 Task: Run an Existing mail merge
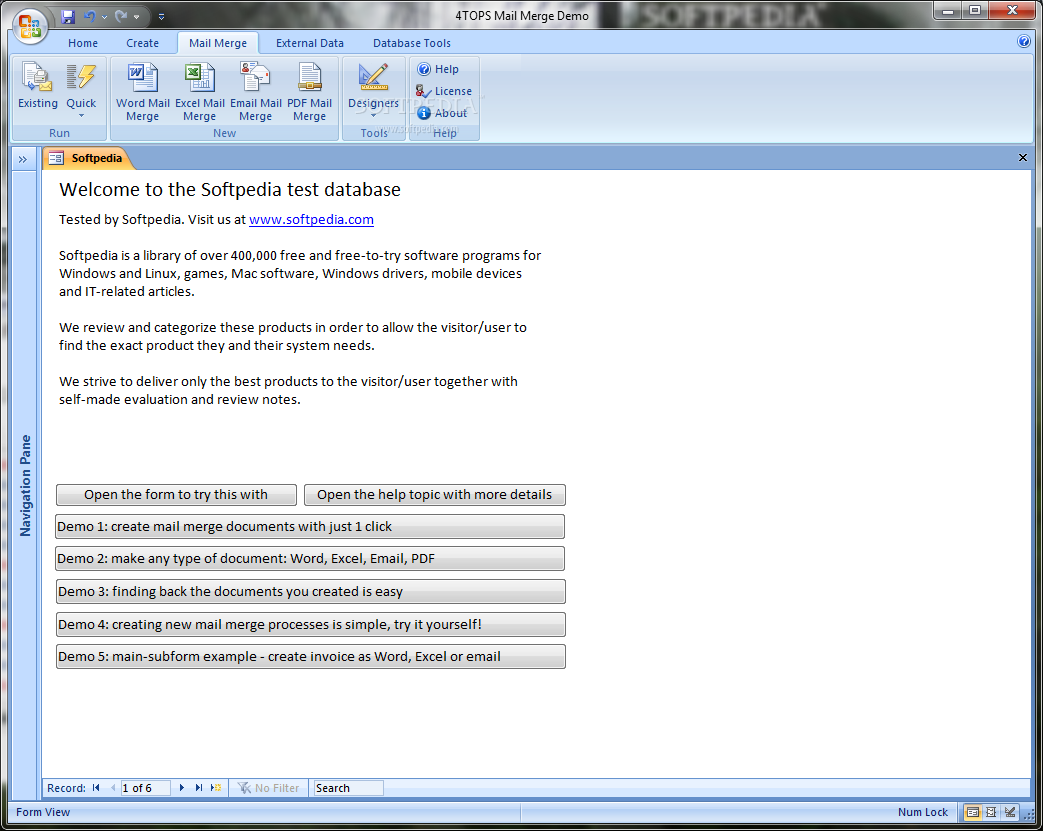37,85
